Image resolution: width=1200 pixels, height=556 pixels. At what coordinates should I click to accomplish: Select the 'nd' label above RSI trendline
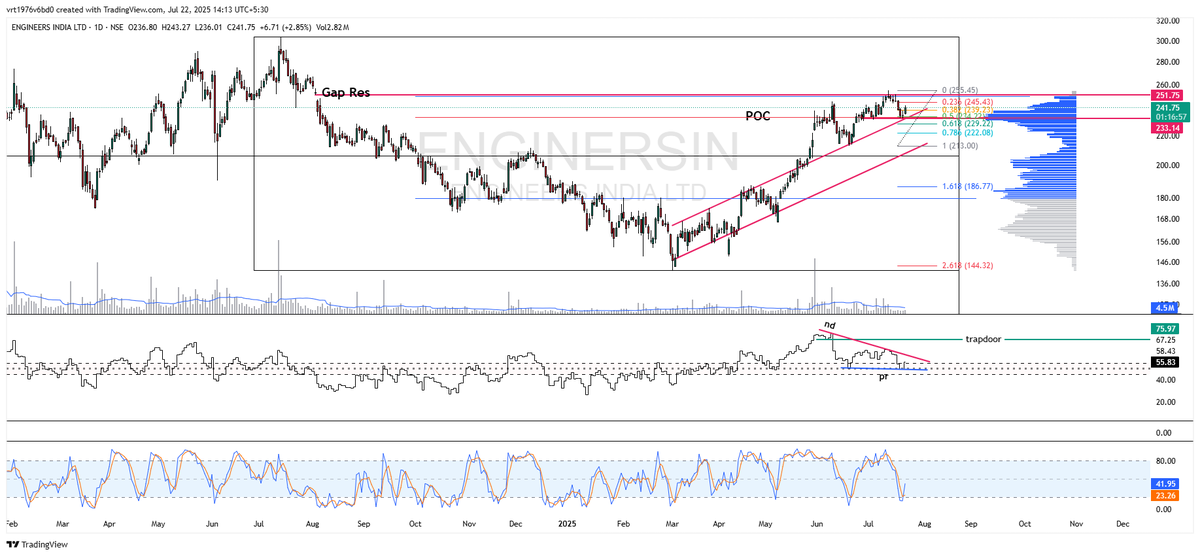tap(829, 325)
